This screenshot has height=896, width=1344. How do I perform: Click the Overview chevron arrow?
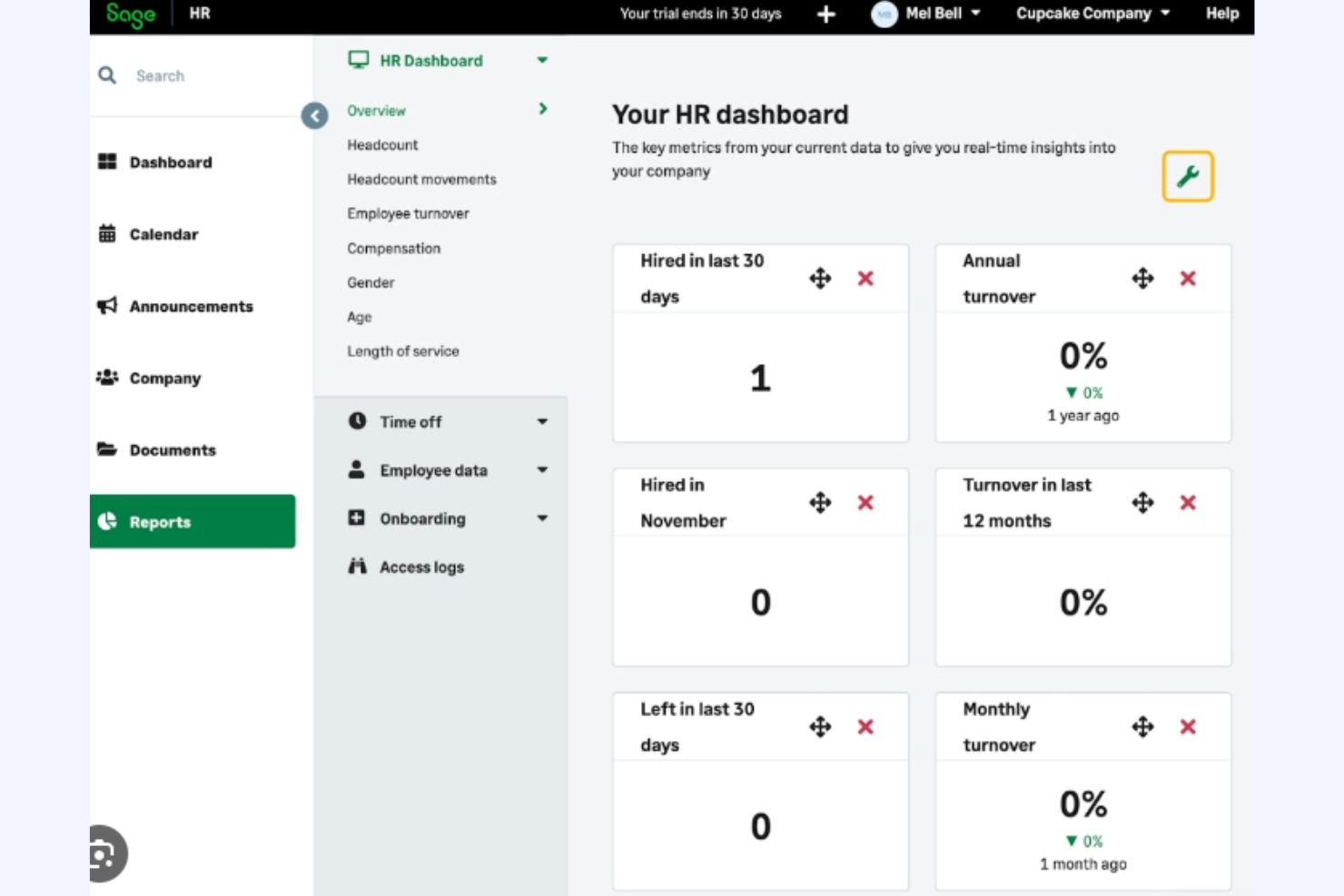pos(543,109)
